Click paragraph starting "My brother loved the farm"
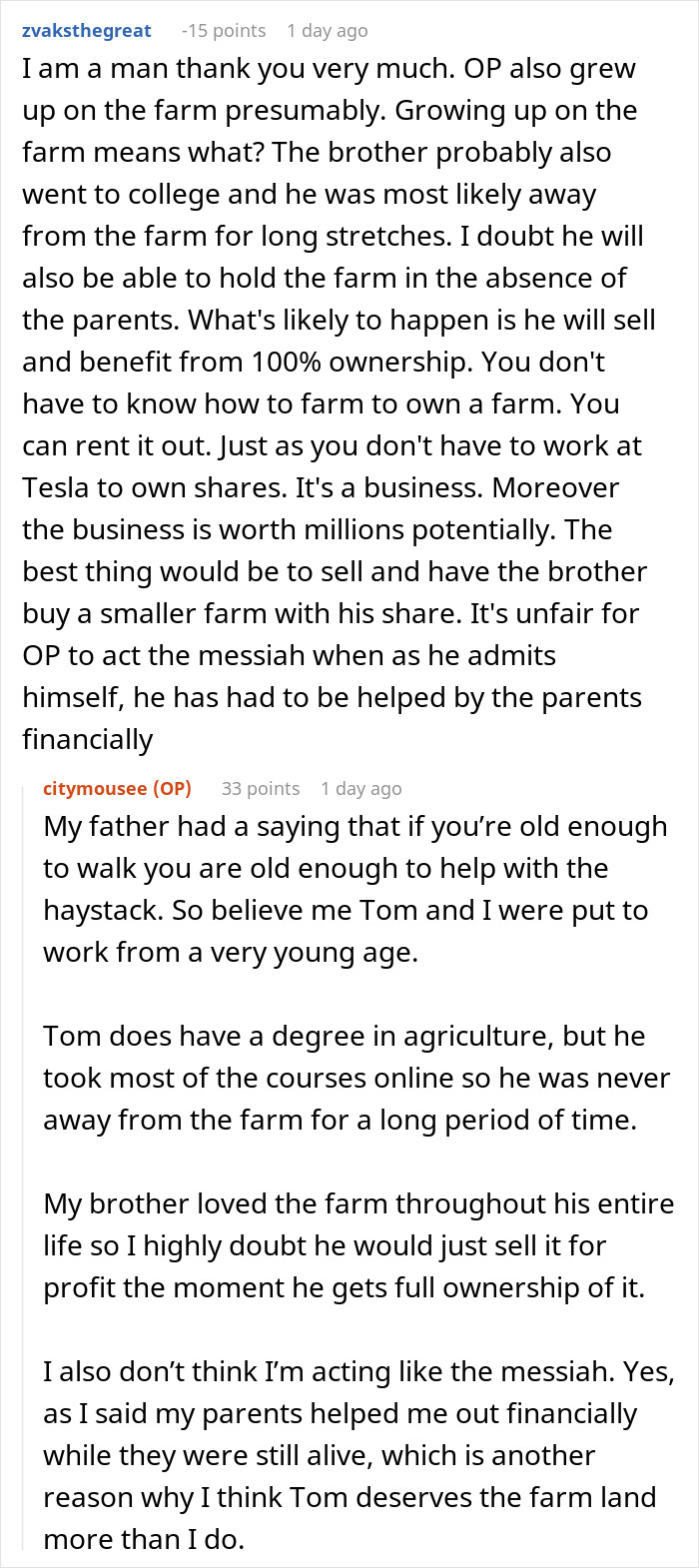Viewport: 699px width, 1568px height. click(357, 1245)
